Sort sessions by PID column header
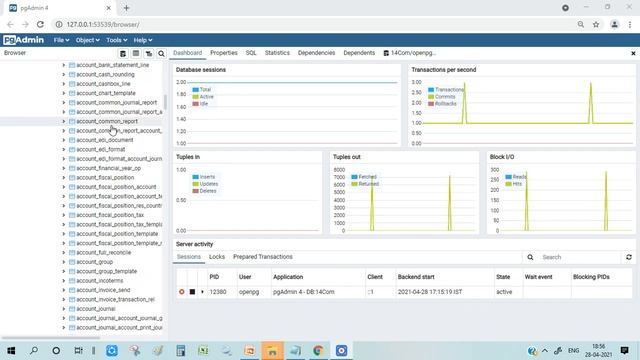640x360 pixels. (x=214, y=277)
